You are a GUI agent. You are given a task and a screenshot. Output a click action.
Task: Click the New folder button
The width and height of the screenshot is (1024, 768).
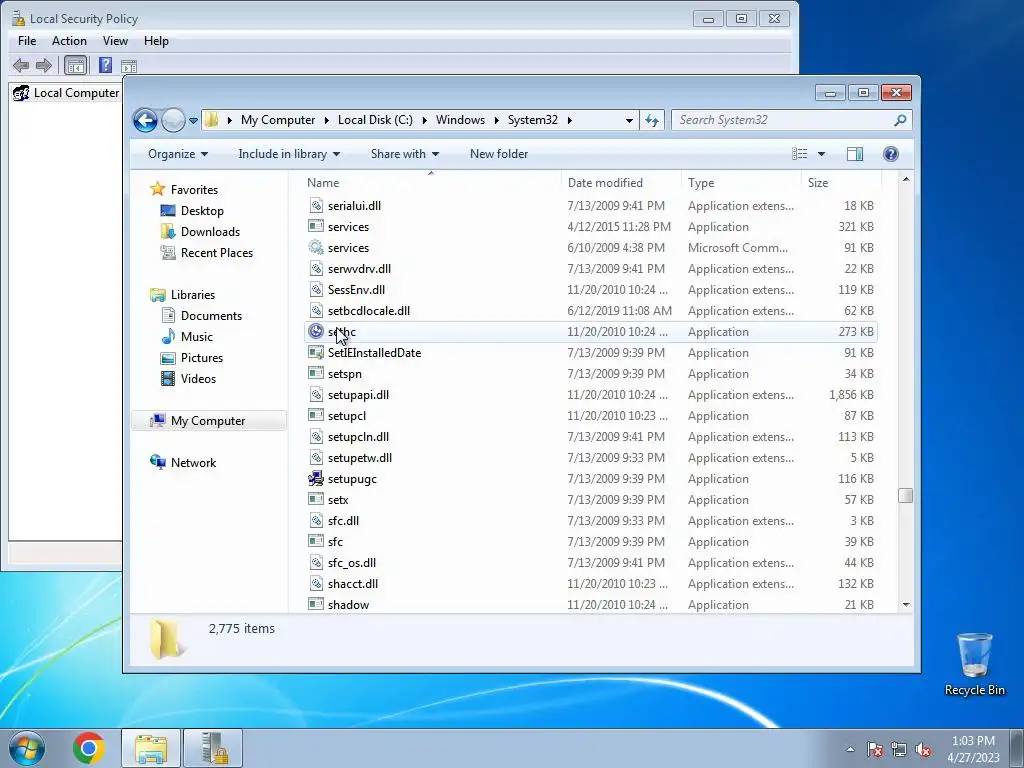click(x=499, y=154)
